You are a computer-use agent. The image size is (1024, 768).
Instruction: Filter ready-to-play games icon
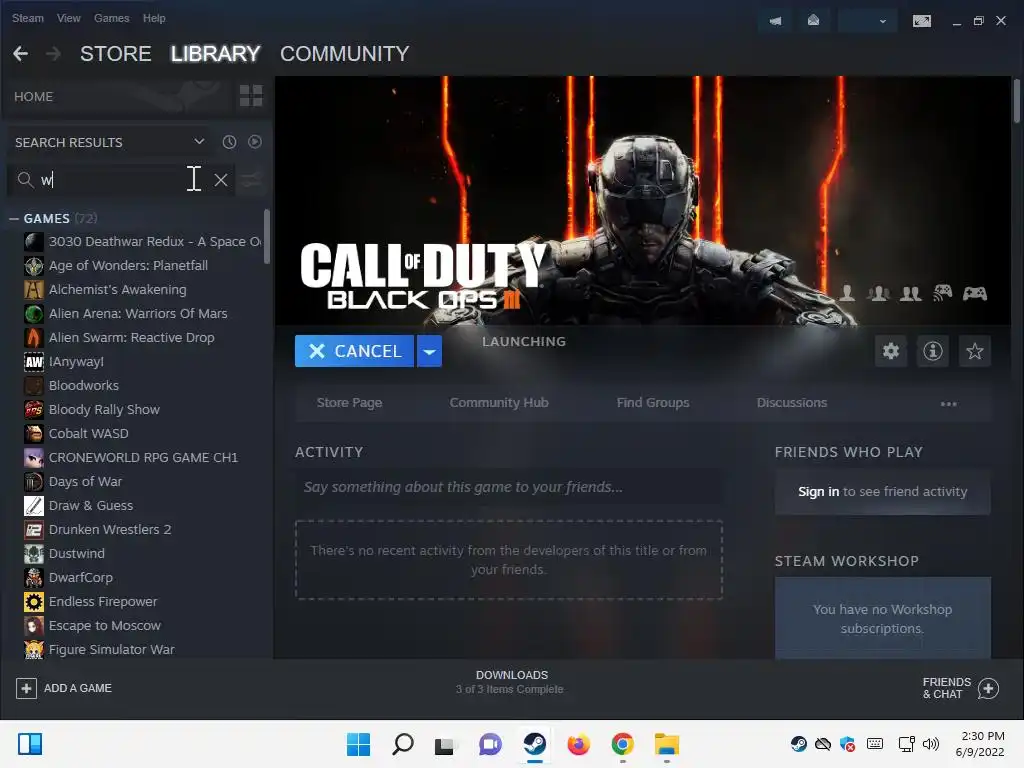[255, 142]
